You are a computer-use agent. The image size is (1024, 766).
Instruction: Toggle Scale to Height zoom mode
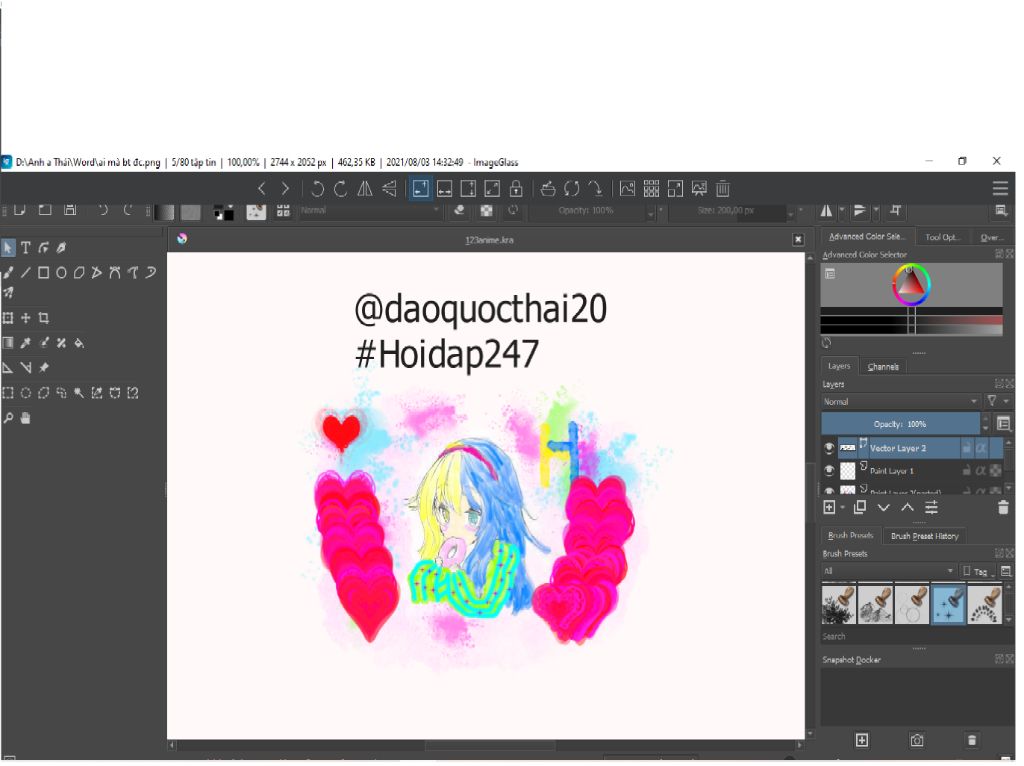[468, 189]
